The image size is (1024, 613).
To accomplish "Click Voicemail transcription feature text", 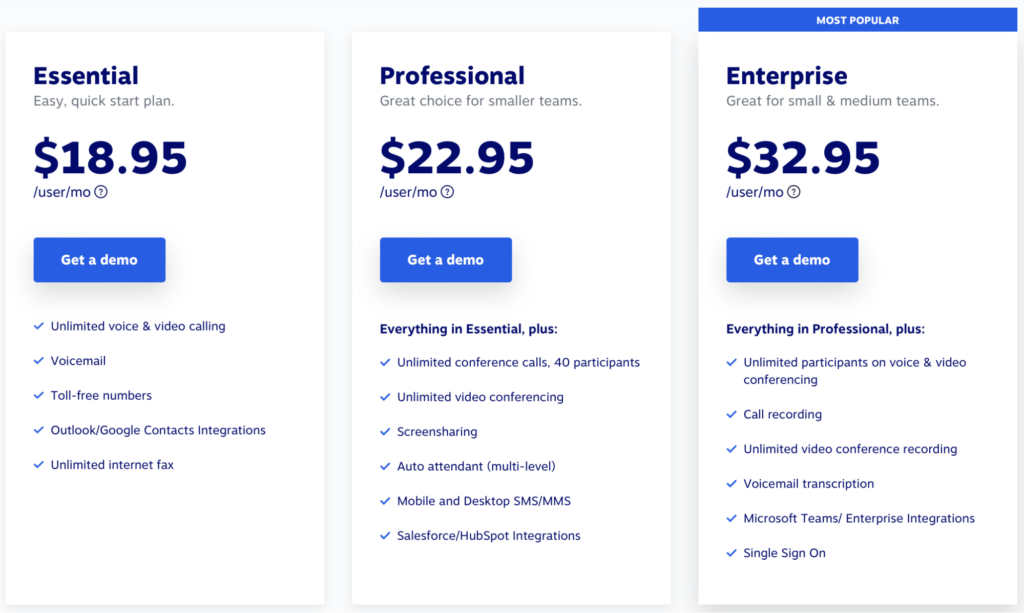I will click(x=808, y=484).
